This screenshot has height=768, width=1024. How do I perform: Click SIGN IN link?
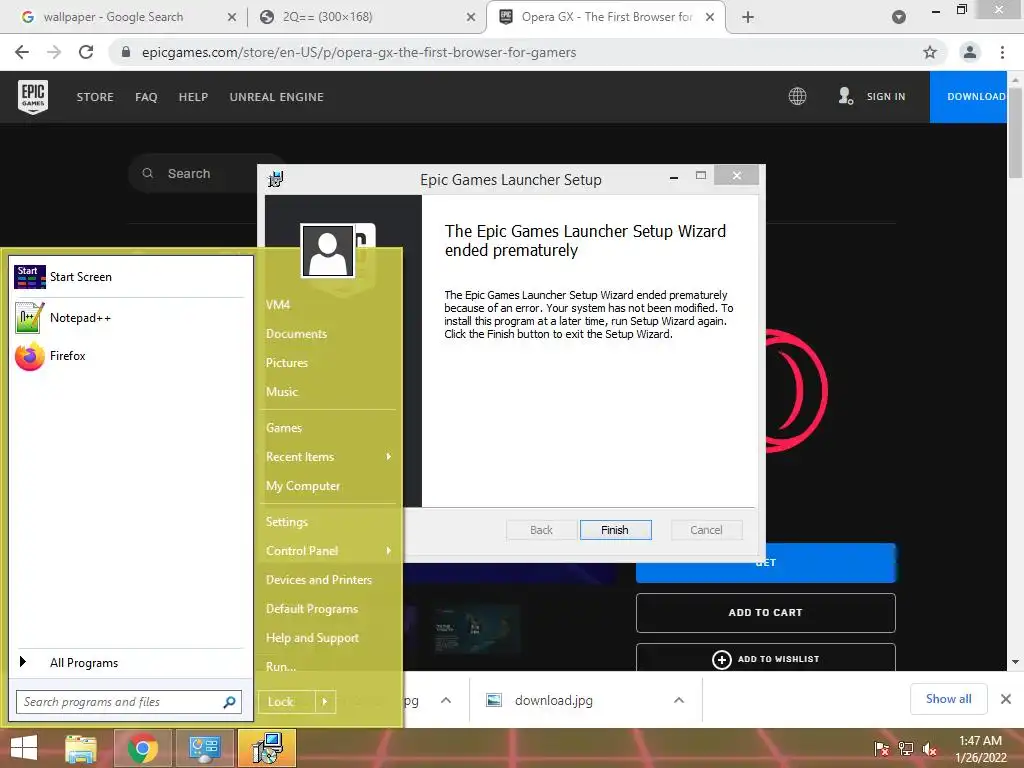click(886, 97)
